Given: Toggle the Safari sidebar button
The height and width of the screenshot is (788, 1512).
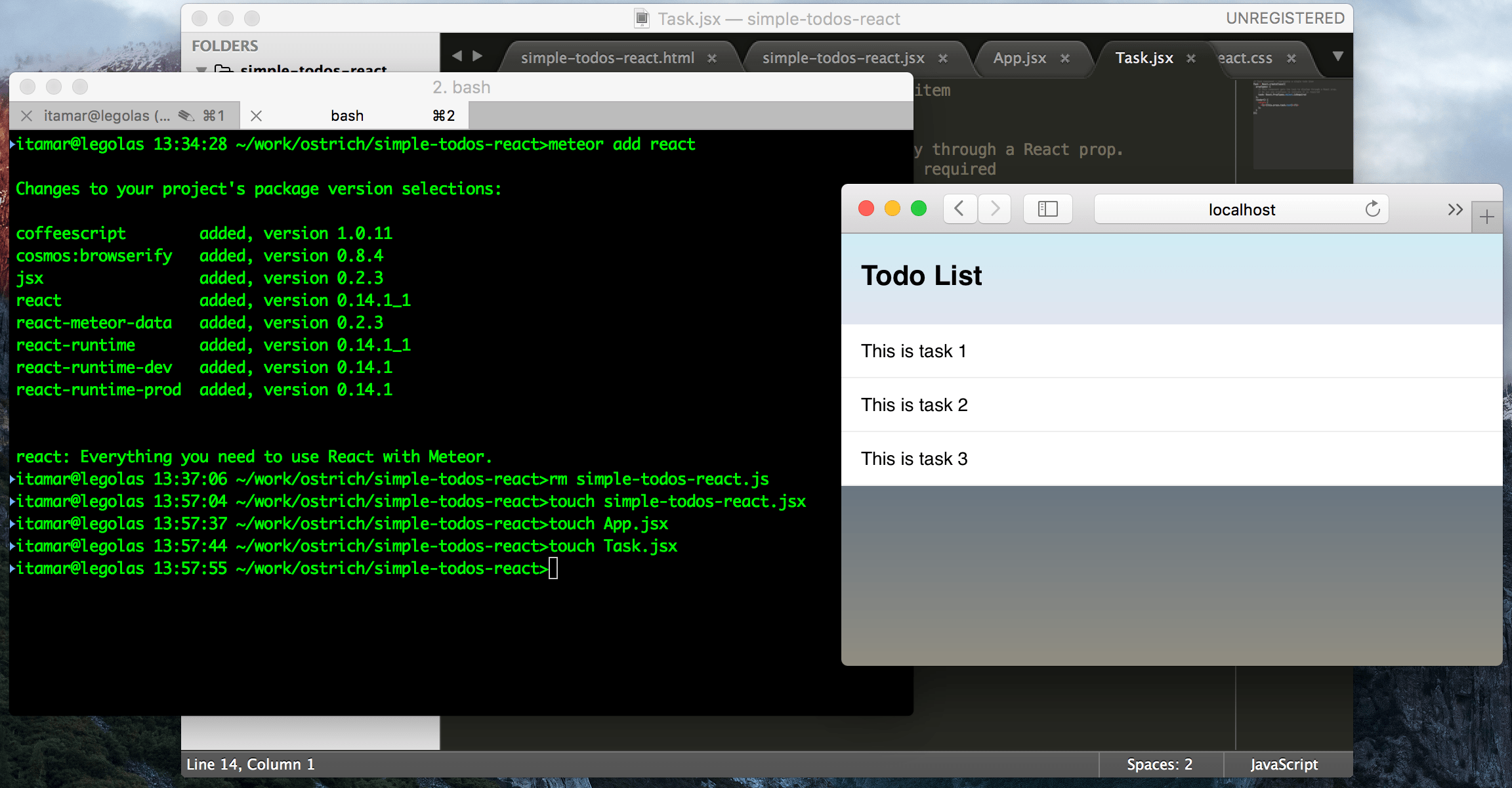Looking at the screenshot, I should point(1047,209).
